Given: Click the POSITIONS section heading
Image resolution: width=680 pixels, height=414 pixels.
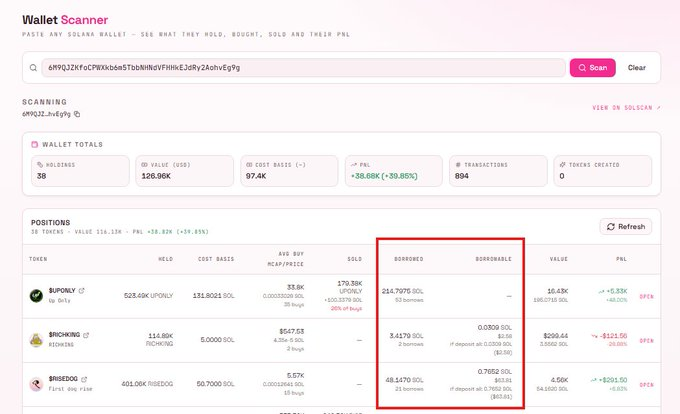Looking at the screenshot, I should click(50, 222).
